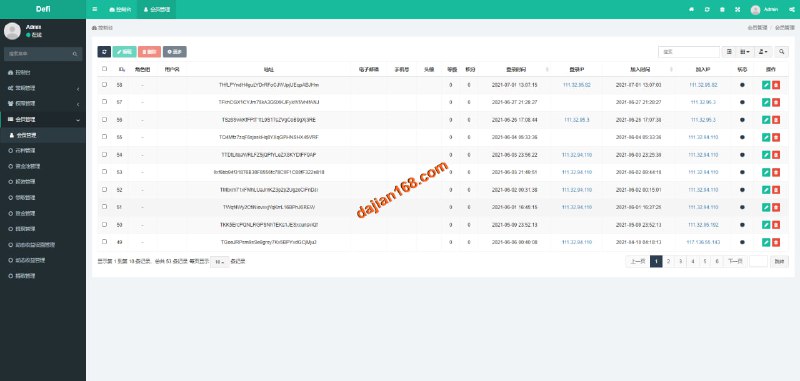The width and height of the screenshot is (800, 381).
Task: Select checkbox for row ID 55
Action: click(105, 137)
